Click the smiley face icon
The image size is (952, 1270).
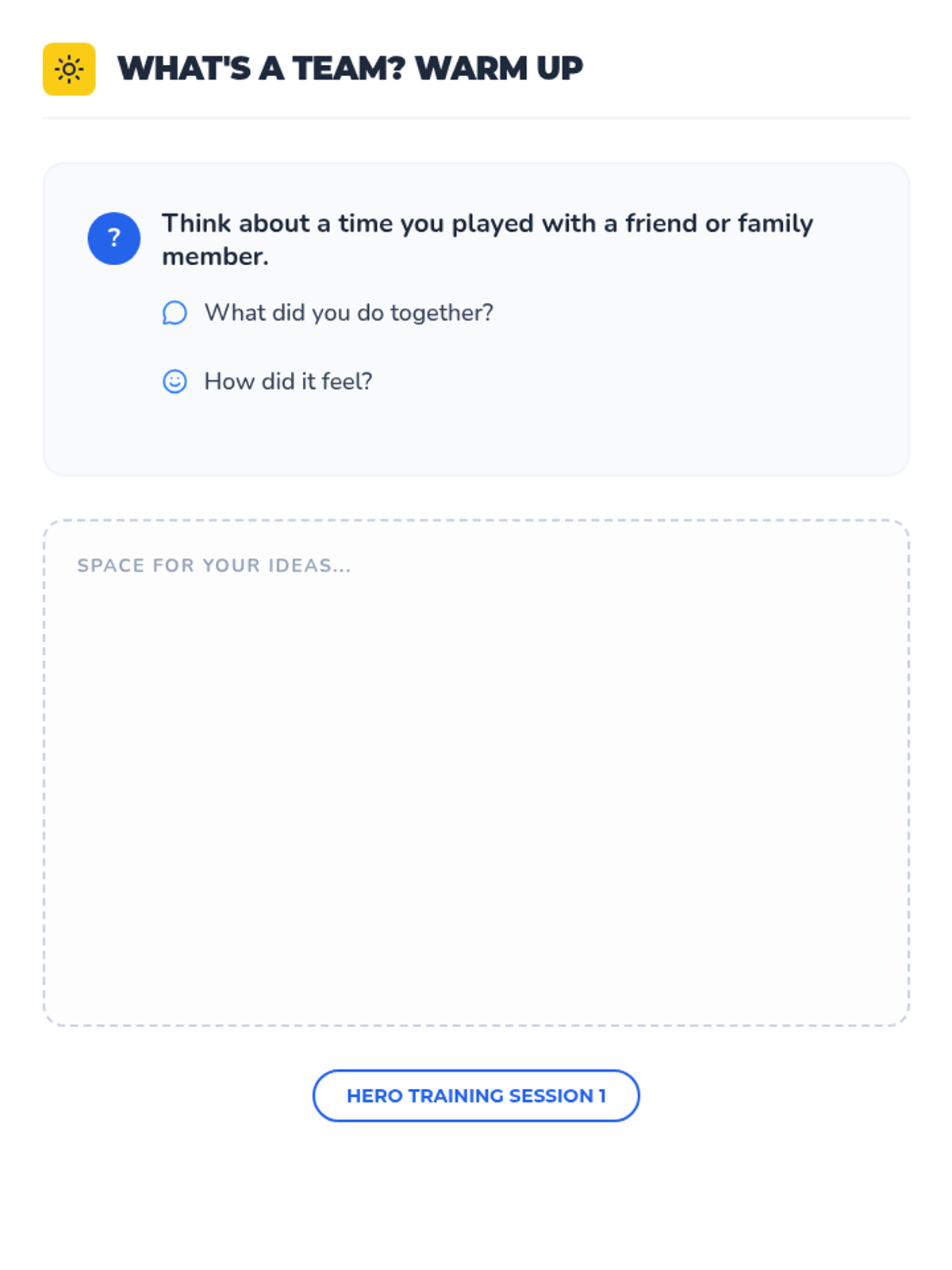(x=175, y=382)
